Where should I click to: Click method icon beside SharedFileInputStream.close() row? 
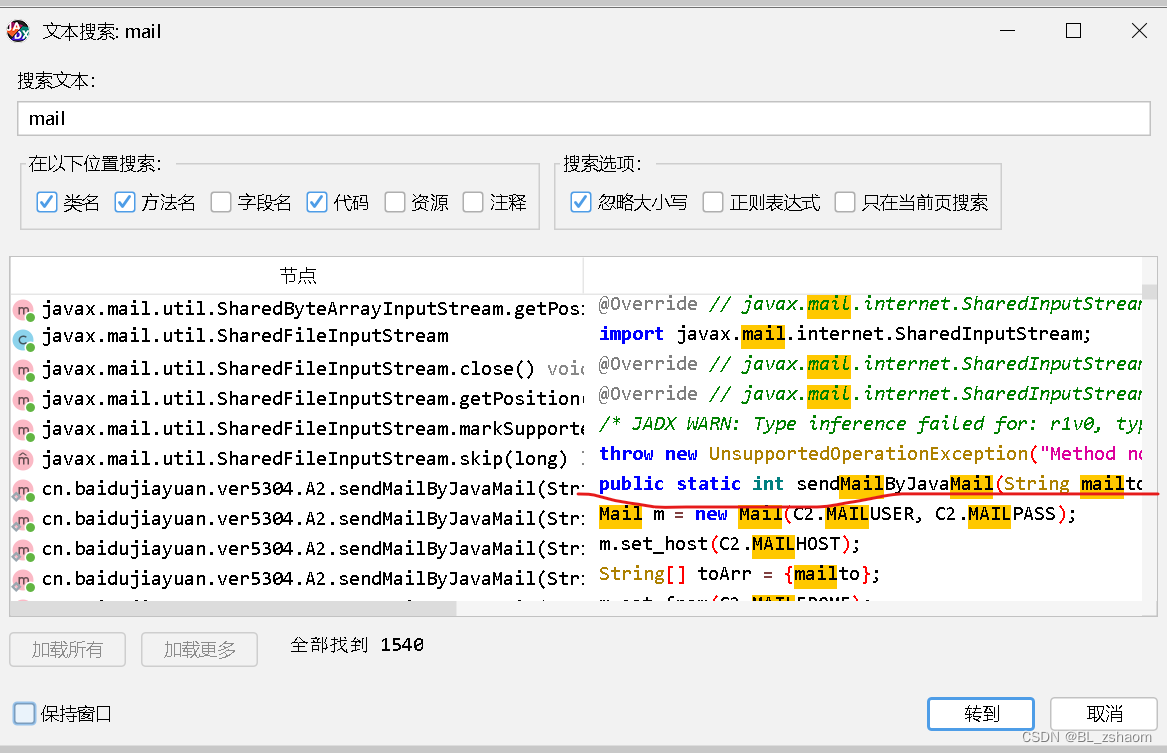tap(24, 370)
